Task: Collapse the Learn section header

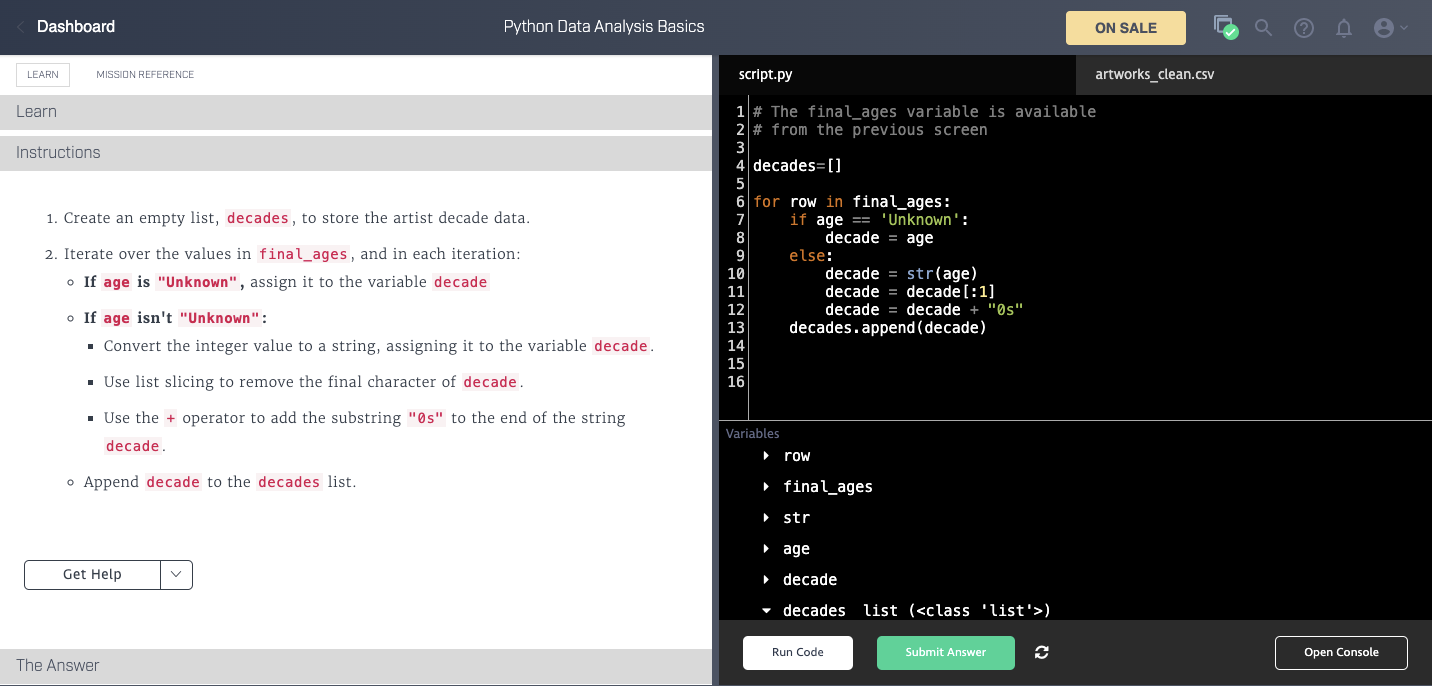Action: [x=356, y=112]
